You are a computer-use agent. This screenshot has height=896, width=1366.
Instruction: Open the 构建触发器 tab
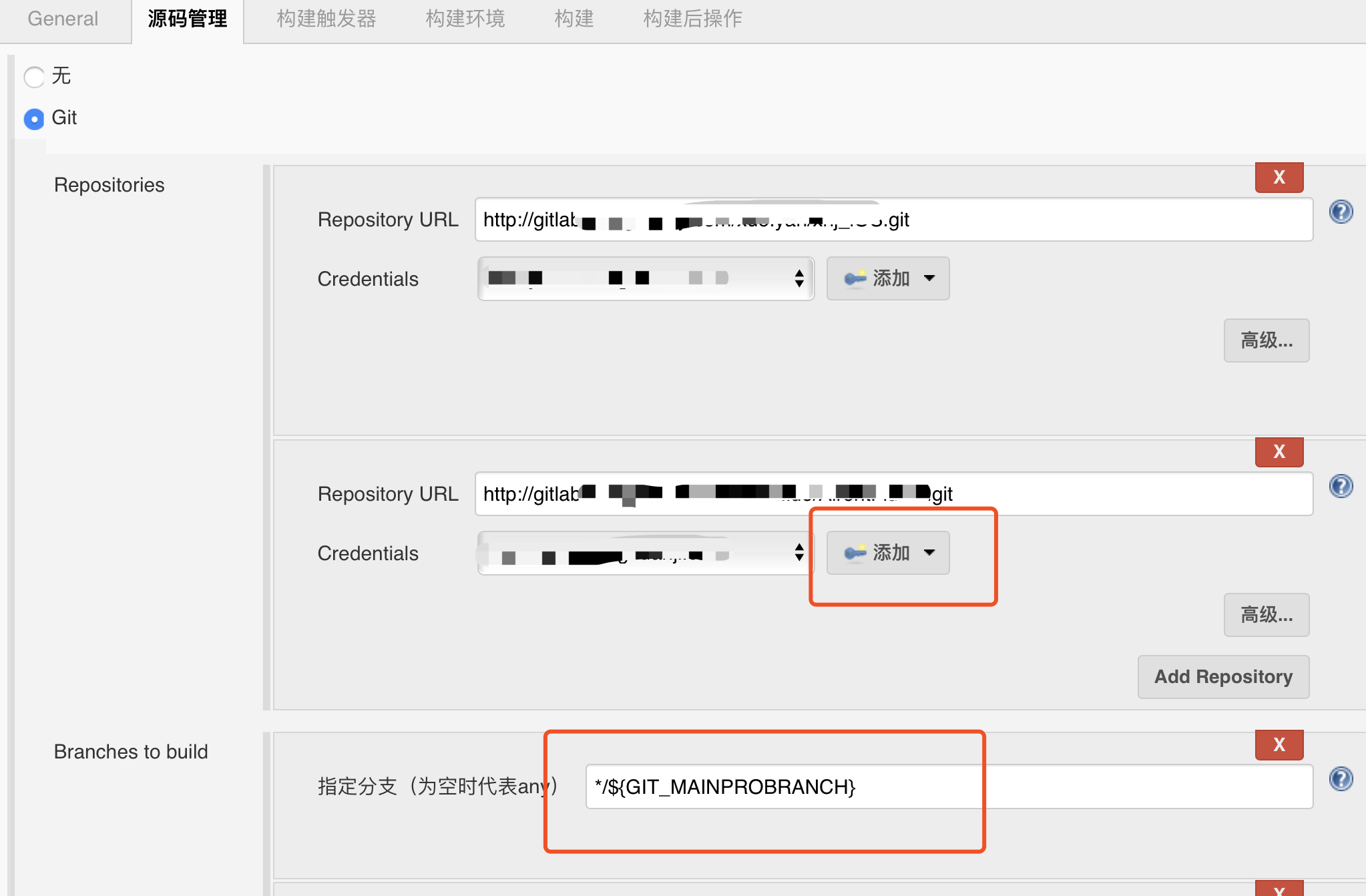point(326,19)
